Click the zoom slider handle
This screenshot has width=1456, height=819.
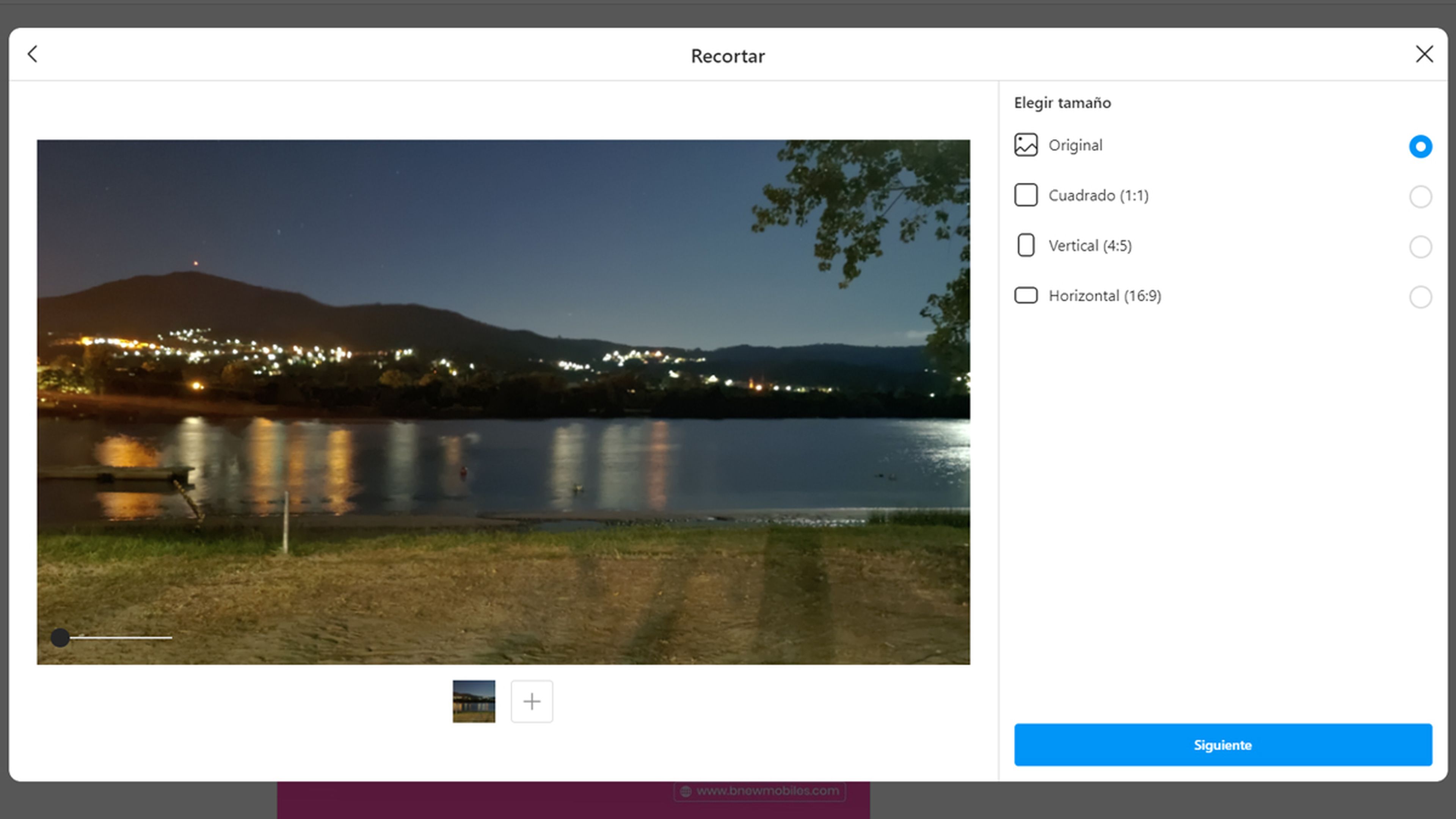[60, 638]
